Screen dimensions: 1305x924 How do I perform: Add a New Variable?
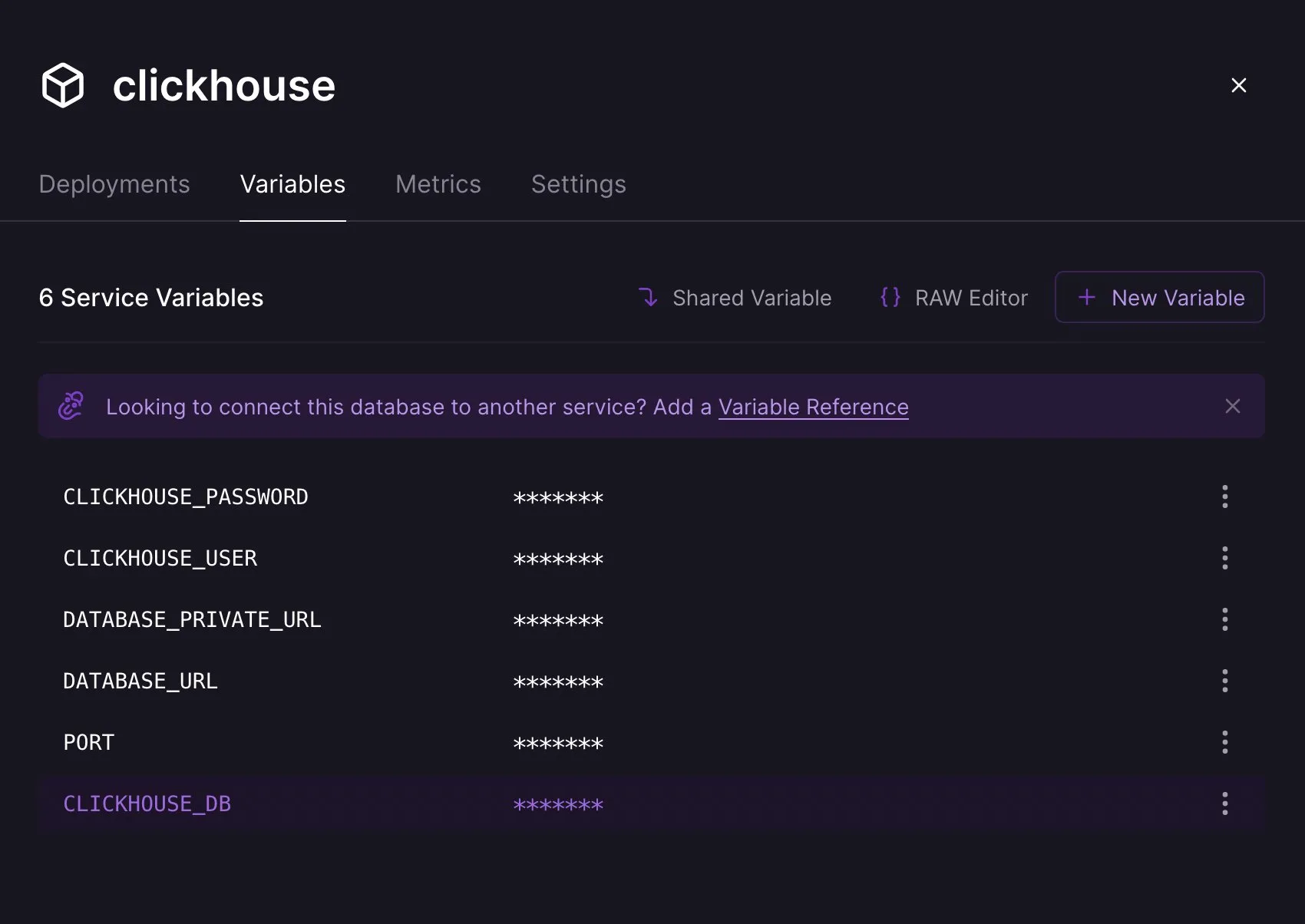(1160, 297)
